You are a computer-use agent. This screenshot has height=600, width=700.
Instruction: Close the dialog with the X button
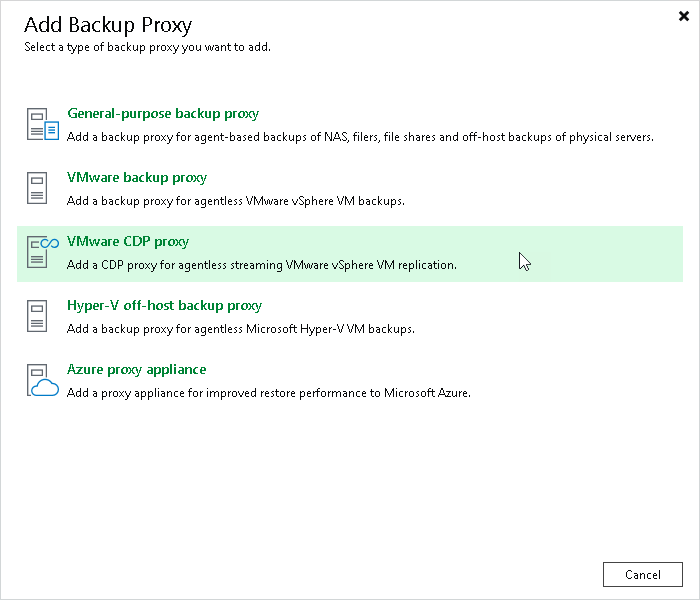[x=683, y=17]
